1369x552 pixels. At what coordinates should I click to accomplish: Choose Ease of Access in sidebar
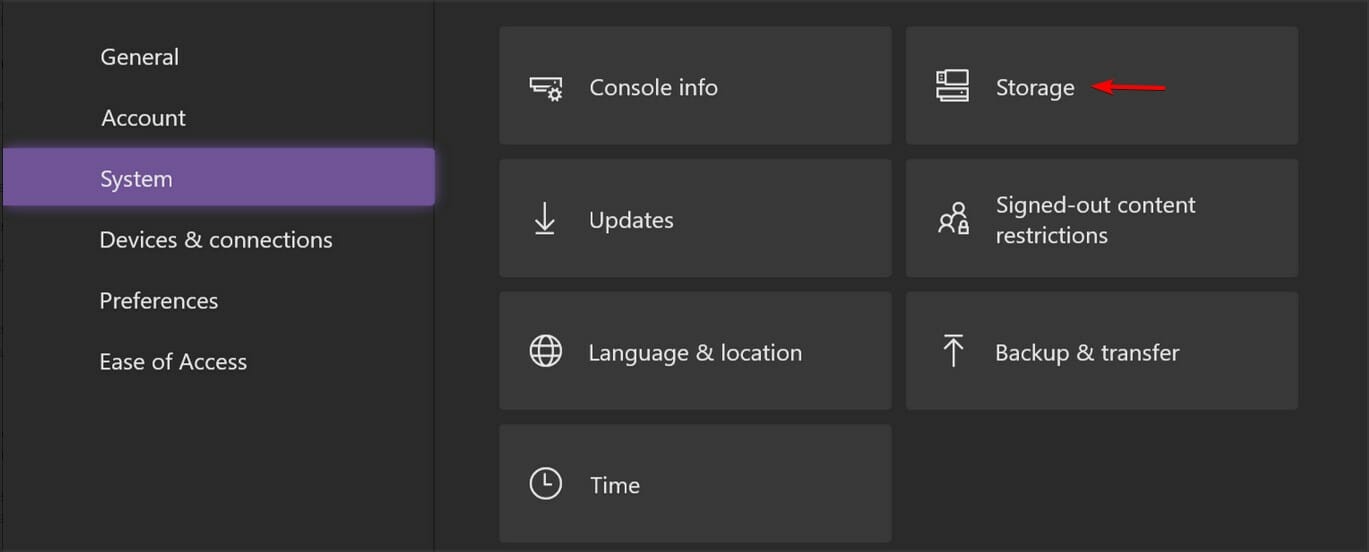[173, 362]
